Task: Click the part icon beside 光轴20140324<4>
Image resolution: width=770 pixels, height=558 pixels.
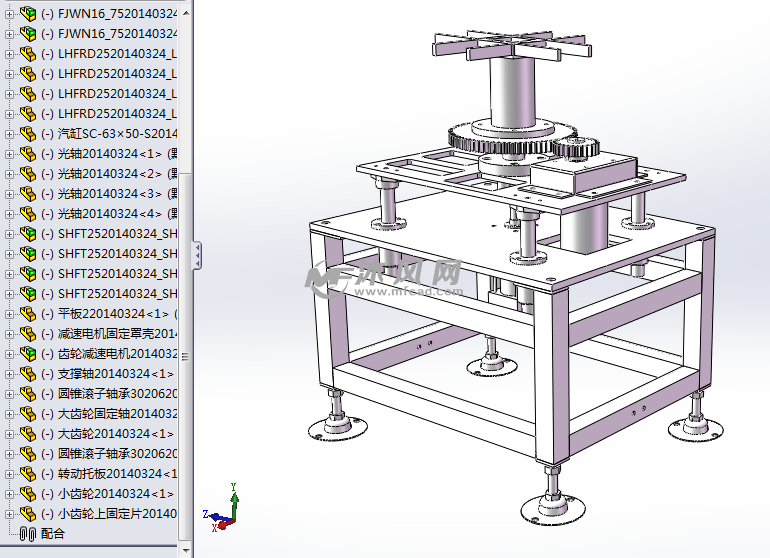Action: coord(28,214)
